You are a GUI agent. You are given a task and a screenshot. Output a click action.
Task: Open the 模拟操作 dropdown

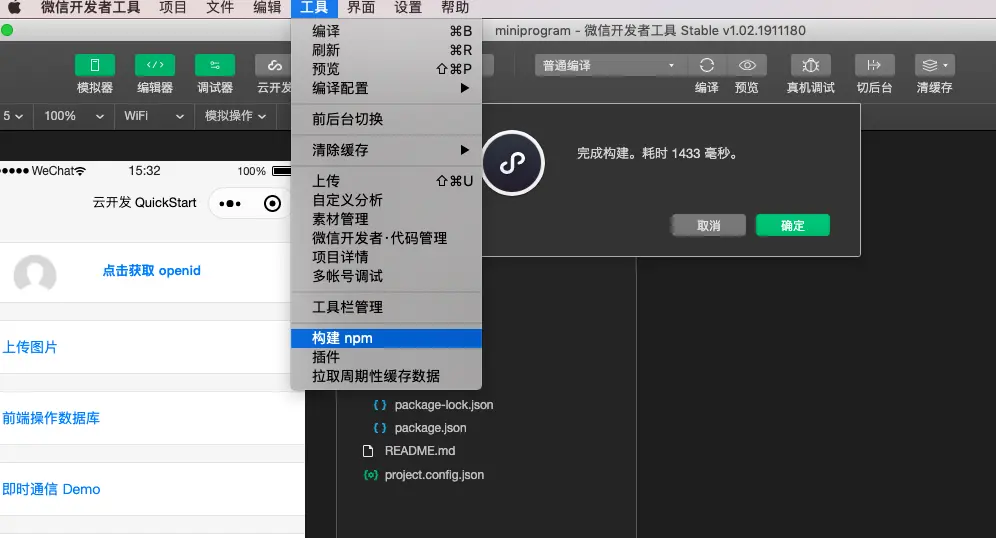235,116
